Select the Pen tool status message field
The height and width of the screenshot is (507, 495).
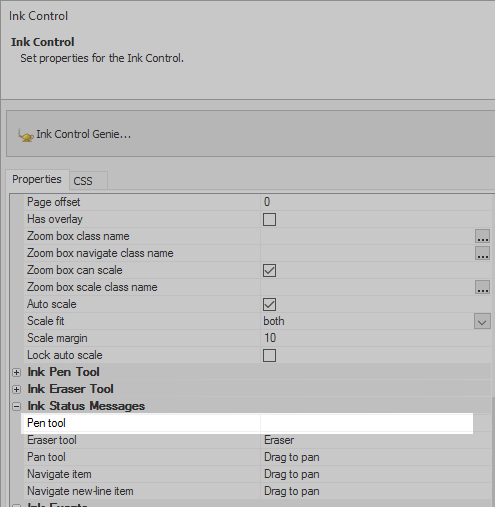(x=367, y=423)
